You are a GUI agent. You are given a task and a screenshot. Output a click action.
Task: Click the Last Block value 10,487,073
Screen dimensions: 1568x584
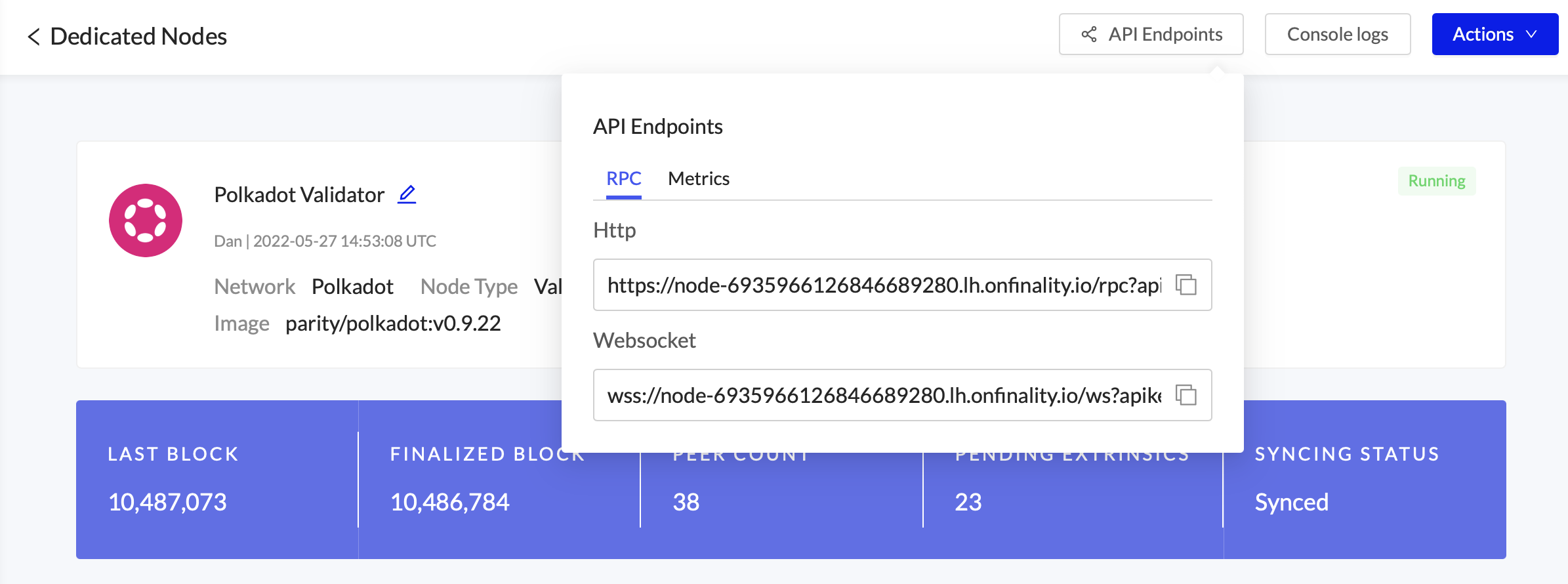tap(167, 502)
